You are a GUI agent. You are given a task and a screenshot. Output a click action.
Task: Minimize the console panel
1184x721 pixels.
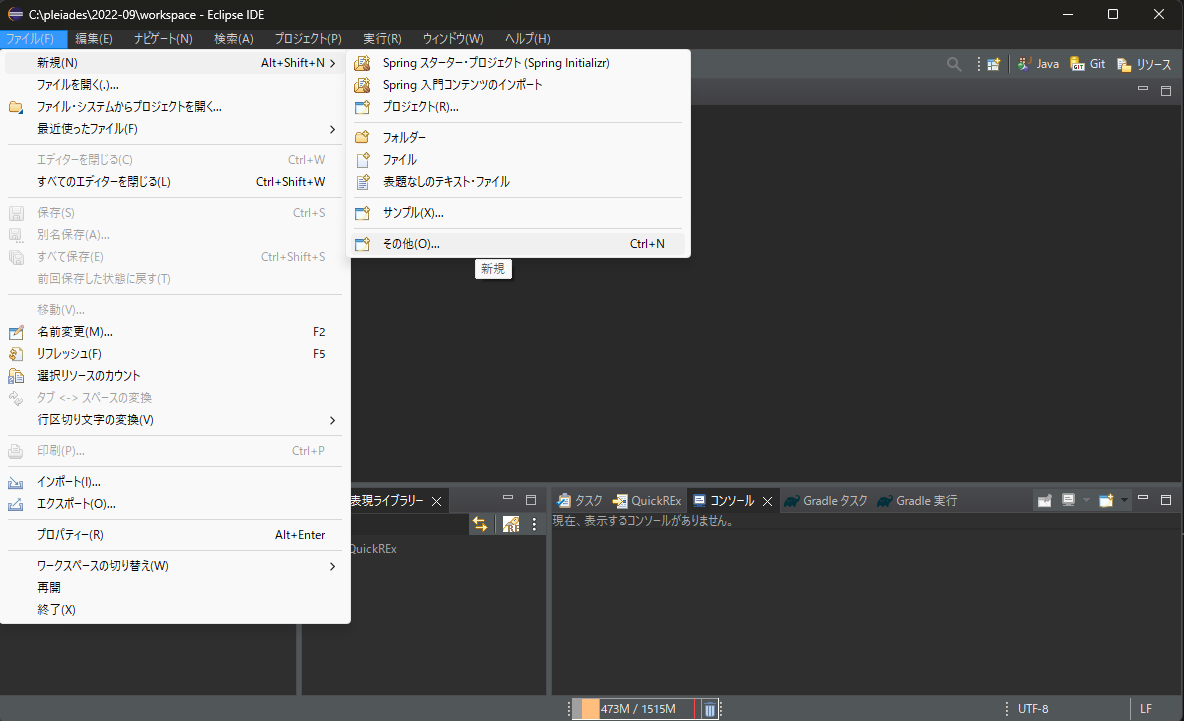pos(1142,498)
